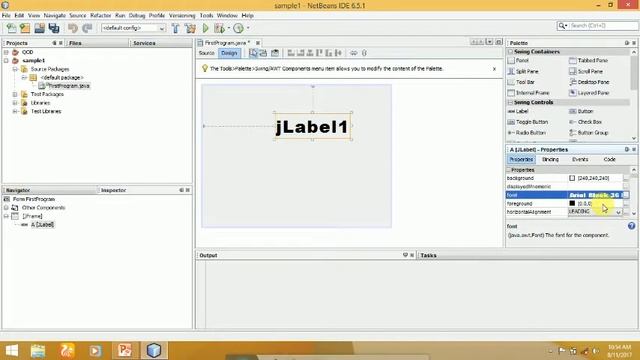Activate Connection Mode in designer toolbar
Viewport: 640px width, 360px height.
[x=263, y=53]
